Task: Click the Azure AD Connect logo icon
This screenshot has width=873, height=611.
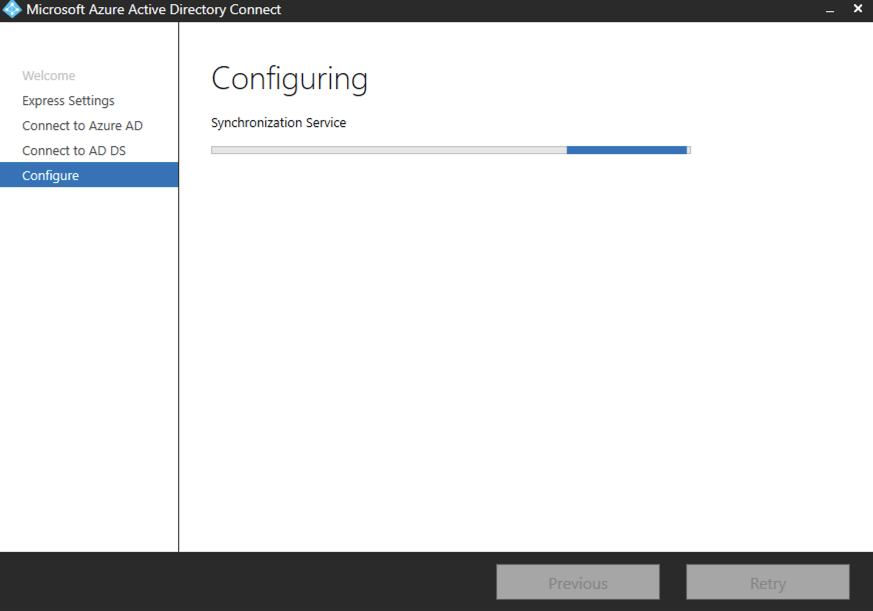Action: tap(12, 10)
